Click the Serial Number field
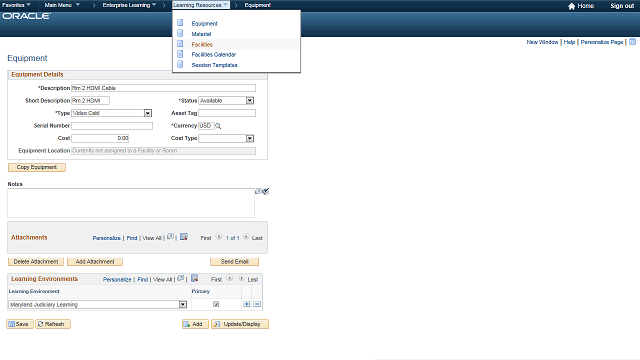The width and height of the screenshot is (640, 360). click(x=112, y=126)
